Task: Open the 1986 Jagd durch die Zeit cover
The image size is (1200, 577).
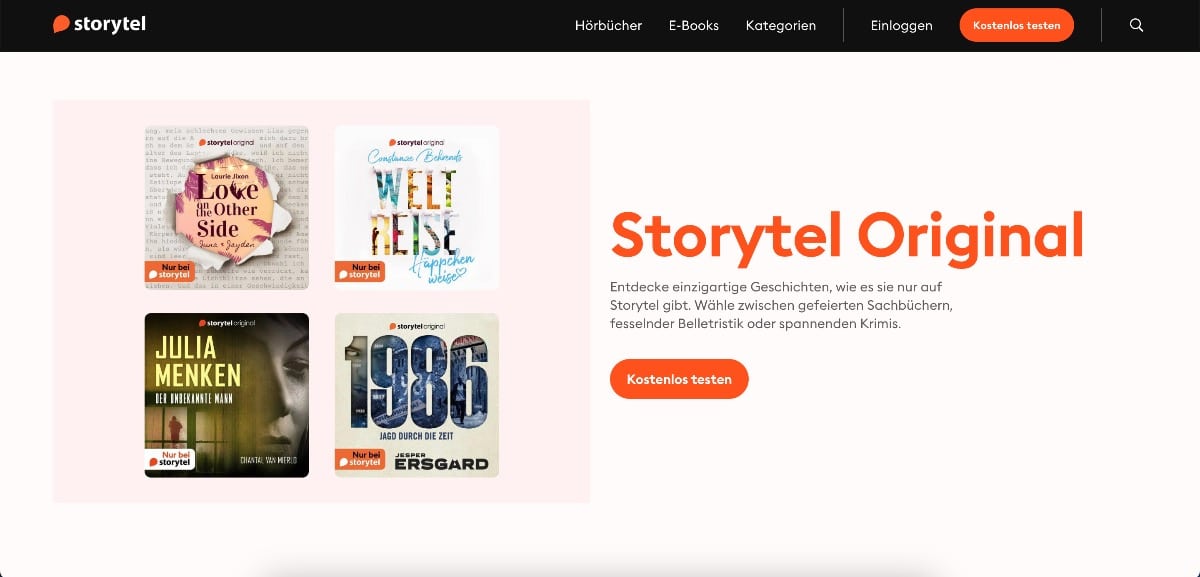Action: coord(417,395)
